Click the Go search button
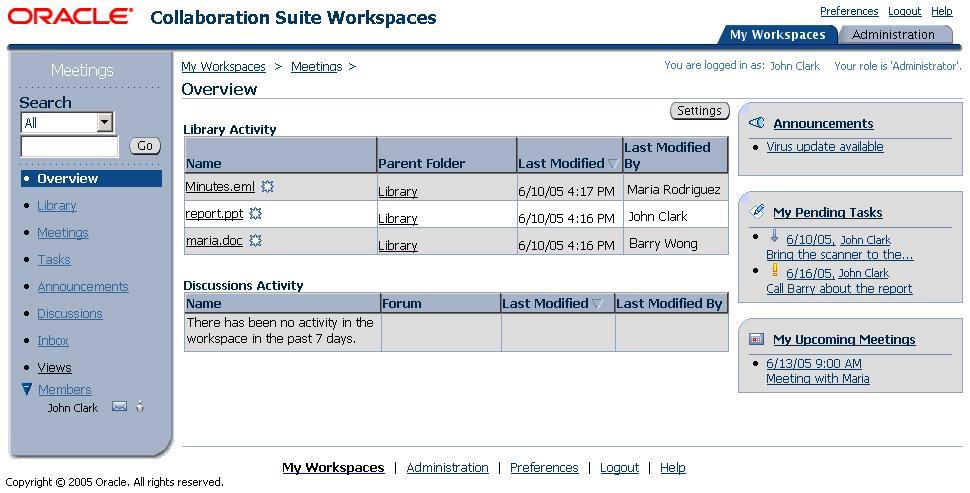Viewport: 970px width, 493px height. point(145,146)
